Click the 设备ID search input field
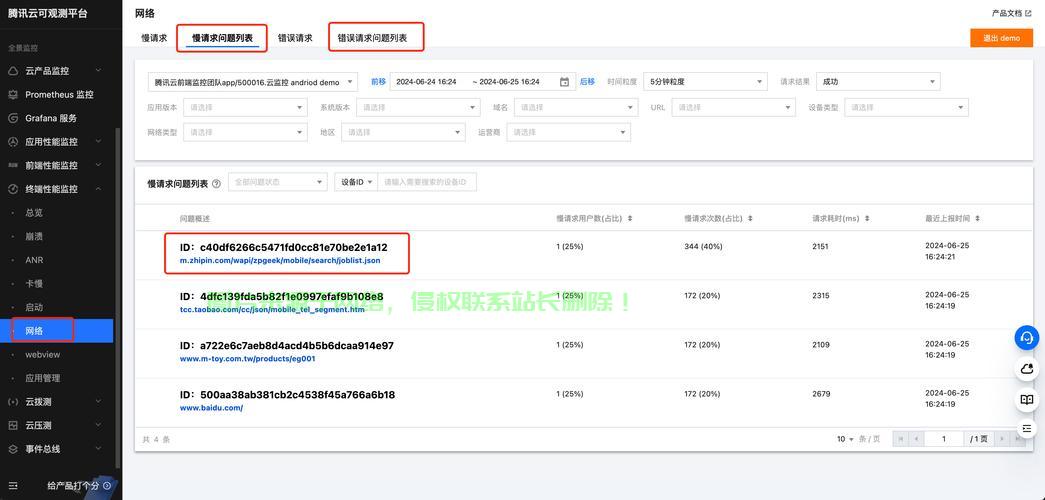 (x=427, y=182)
